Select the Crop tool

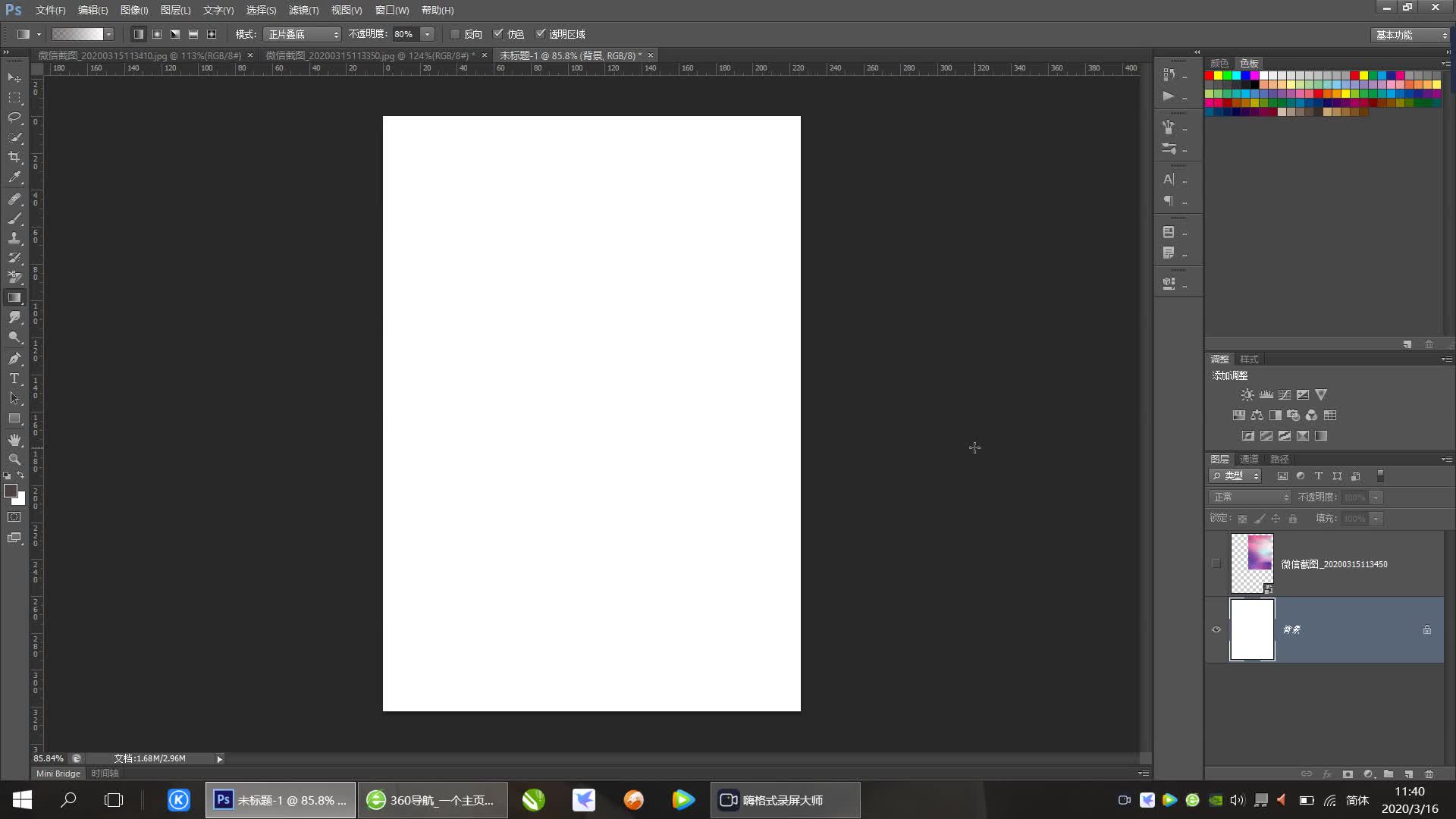(x=14, y=157)
